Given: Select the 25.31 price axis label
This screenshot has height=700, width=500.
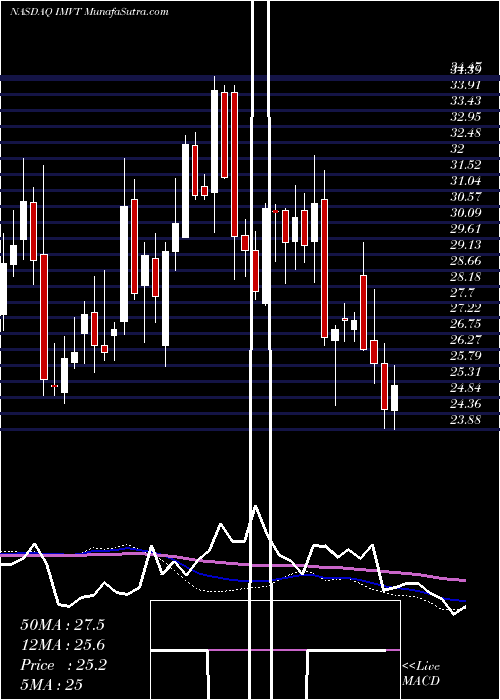Looking at the screenshot, I should pos(466,372).
